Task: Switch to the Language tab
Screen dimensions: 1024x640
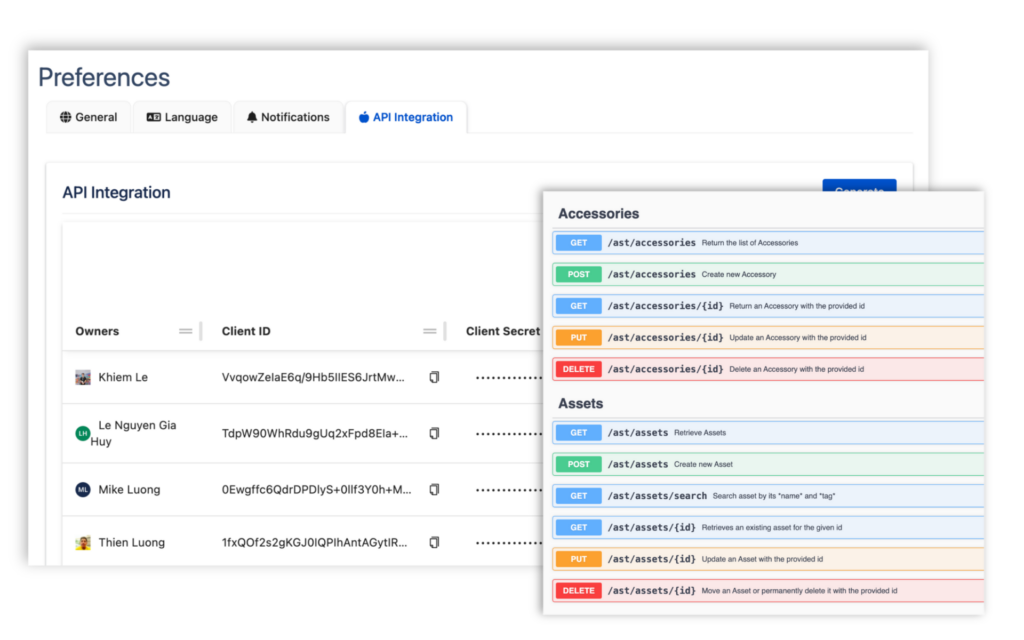Action: click(182, 117)
